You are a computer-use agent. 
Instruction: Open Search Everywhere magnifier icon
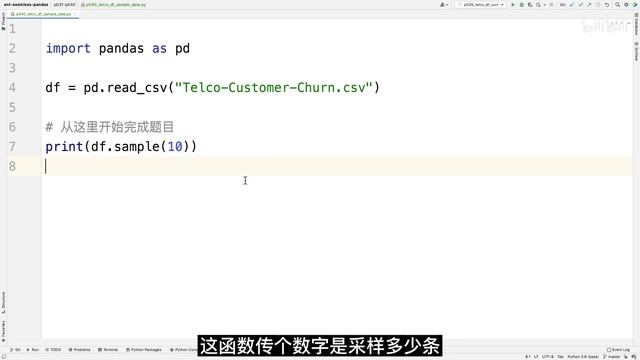[617, 5]
